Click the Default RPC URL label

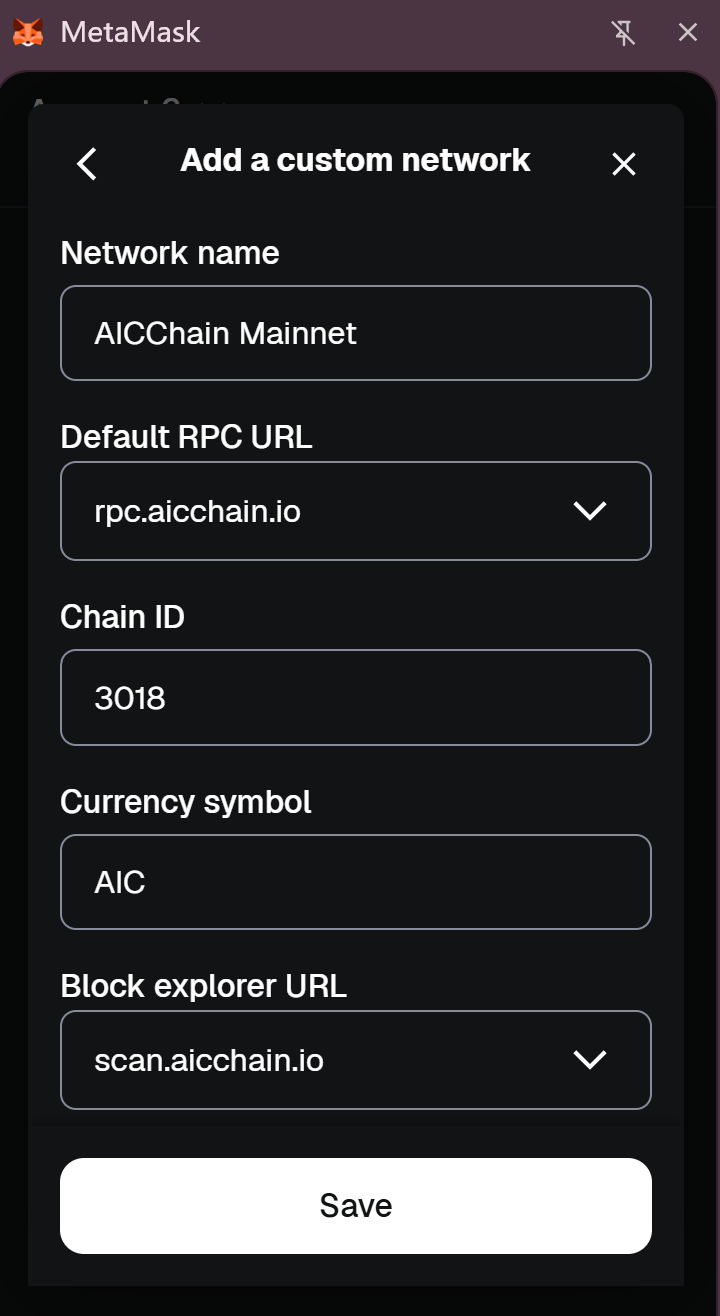(186, 437)
